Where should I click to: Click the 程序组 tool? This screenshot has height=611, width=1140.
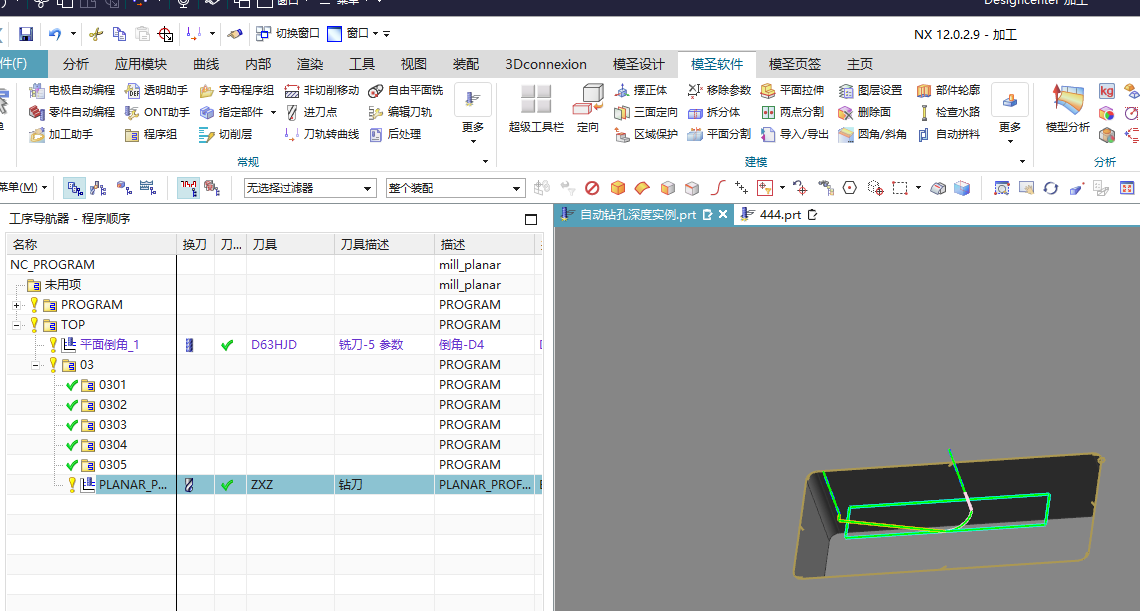tap(151, 135)
